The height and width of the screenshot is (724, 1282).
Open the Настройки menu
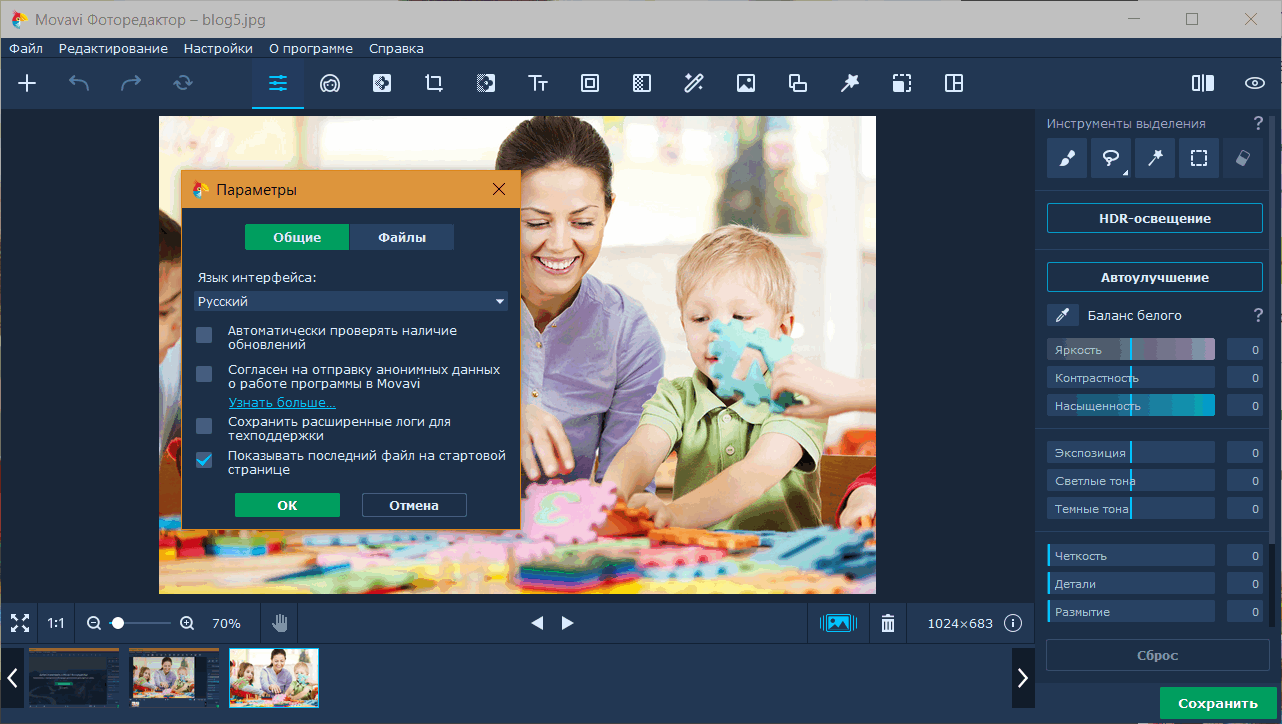218,48
